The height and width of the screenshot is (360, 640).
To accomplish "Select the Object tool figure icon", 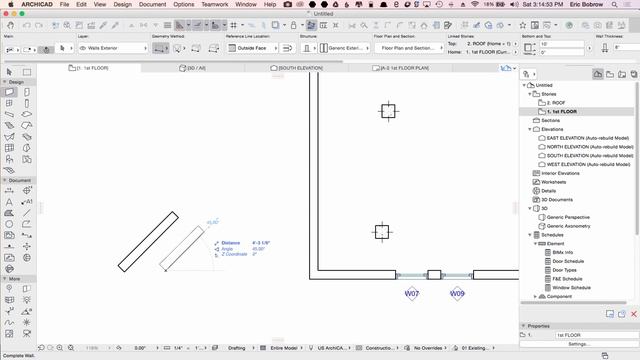I will point(9,159).
